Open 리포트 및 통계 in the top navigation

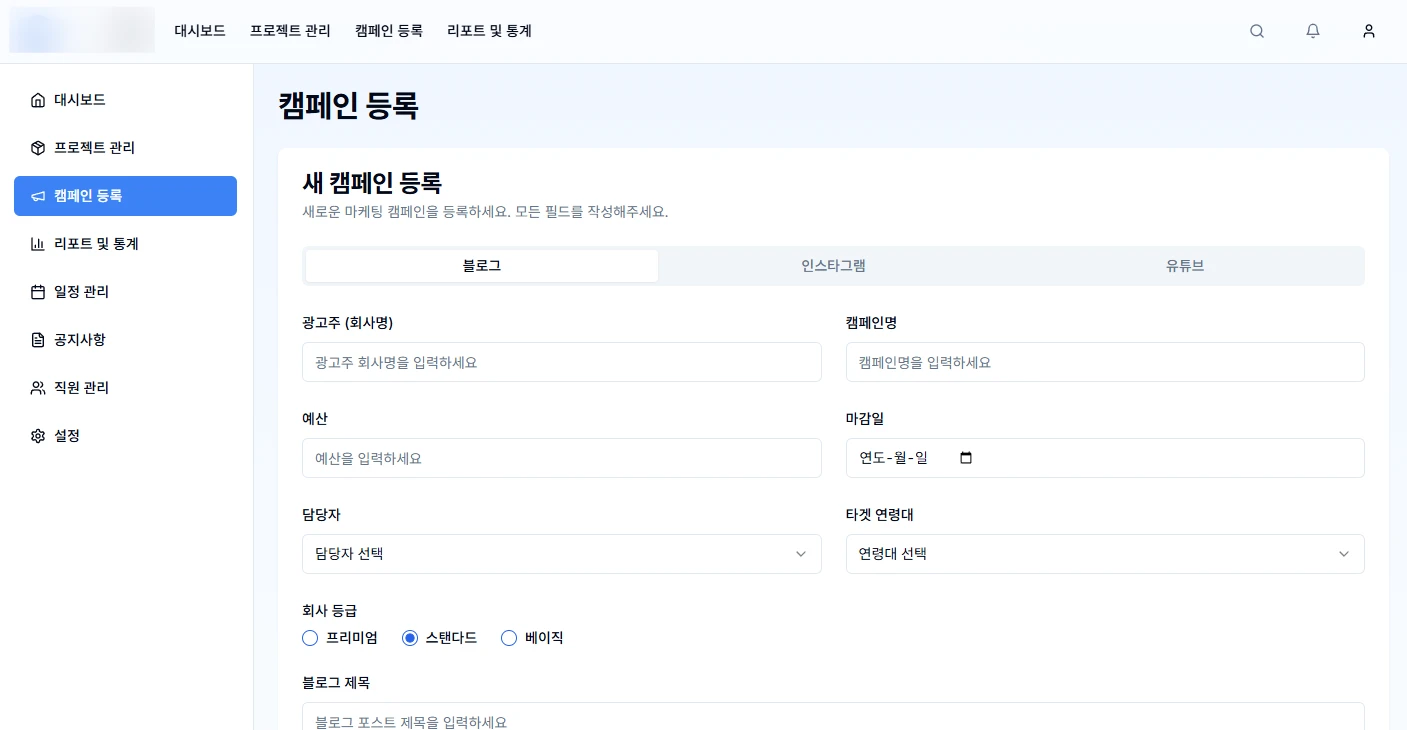(490, 31)
